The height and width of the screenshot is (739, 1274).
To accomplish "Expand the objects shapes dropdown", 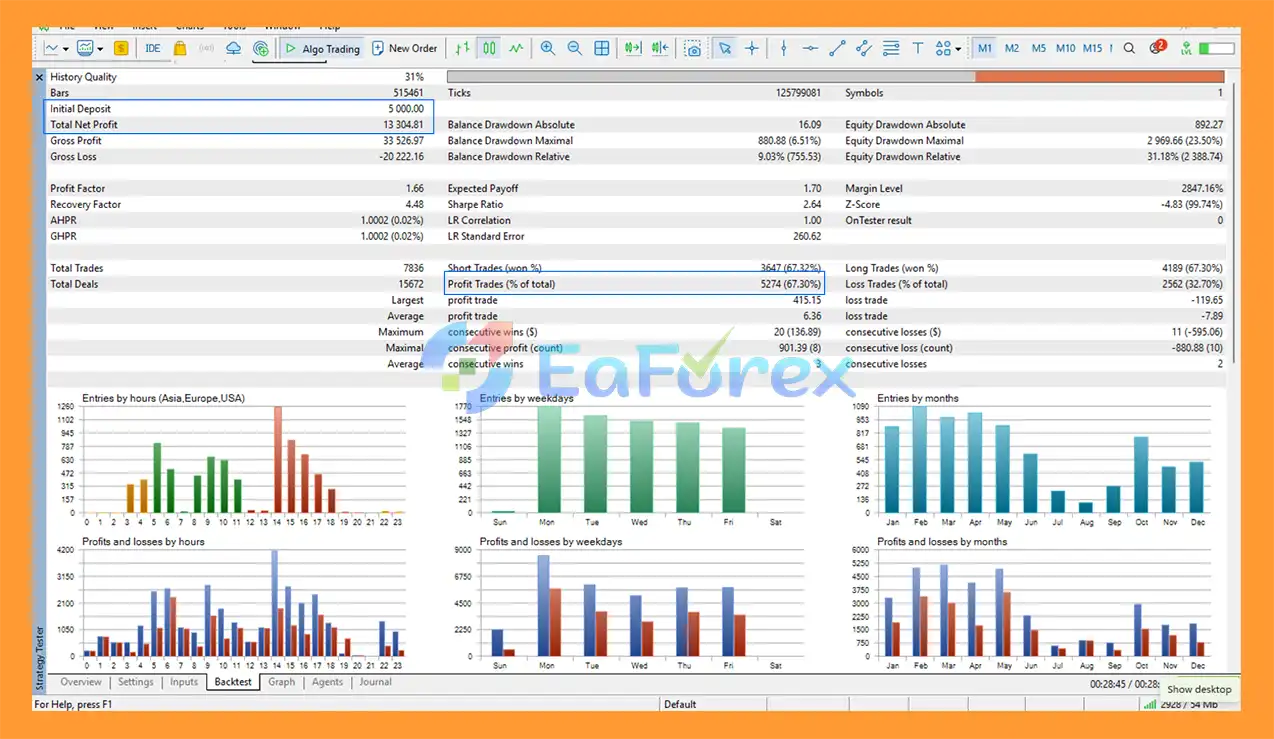I will (957, 49).
